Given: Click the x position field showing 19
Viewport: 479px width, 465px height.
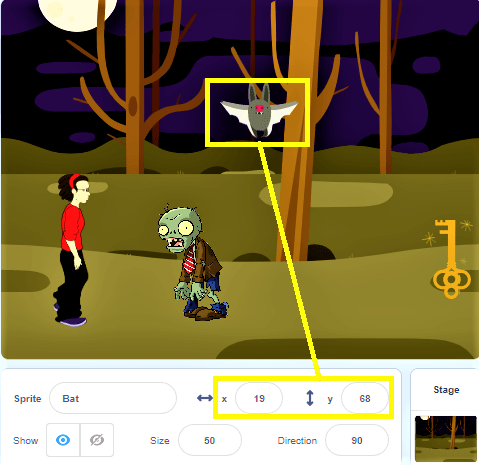Looking at the screenshot, I should coord(259,398).
